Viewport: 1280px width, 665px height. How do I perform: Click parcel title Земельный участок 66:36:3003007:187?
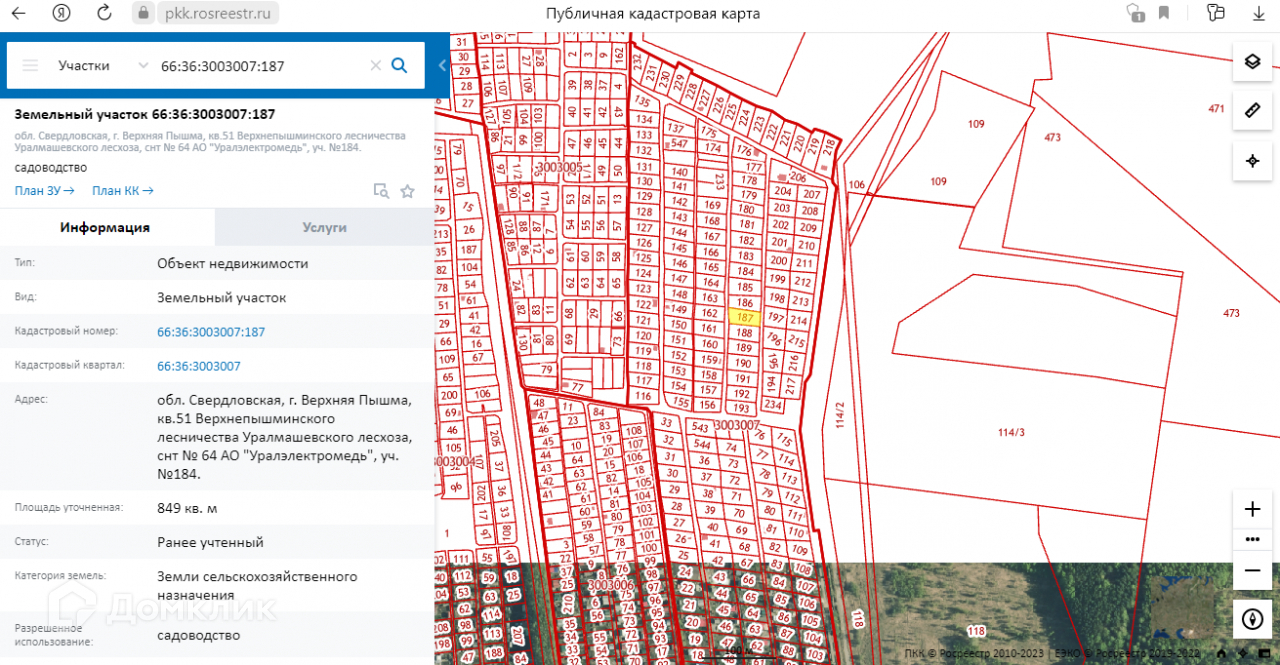145,114
